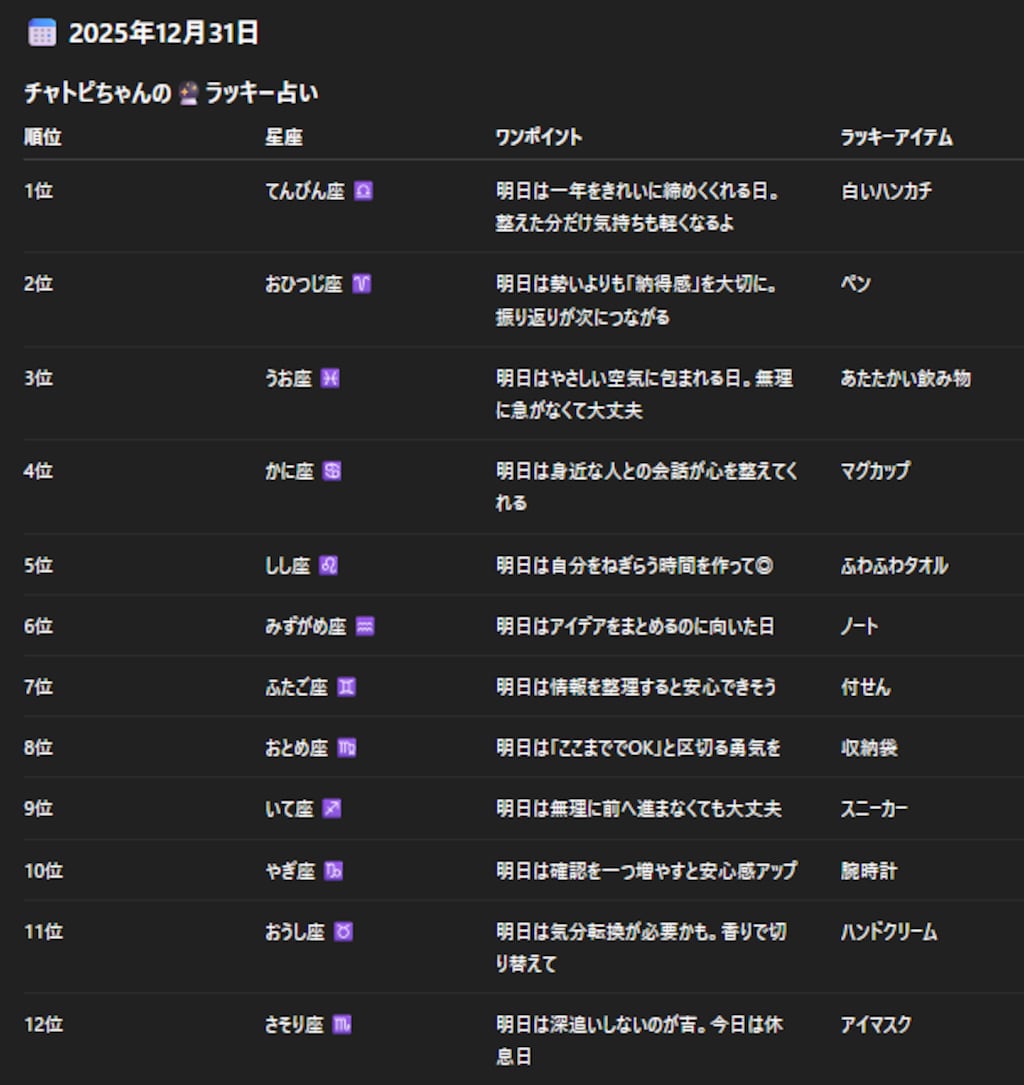Select the 順位 column header
Screen dimensions: 1024x1085
(x=40, y=138)
